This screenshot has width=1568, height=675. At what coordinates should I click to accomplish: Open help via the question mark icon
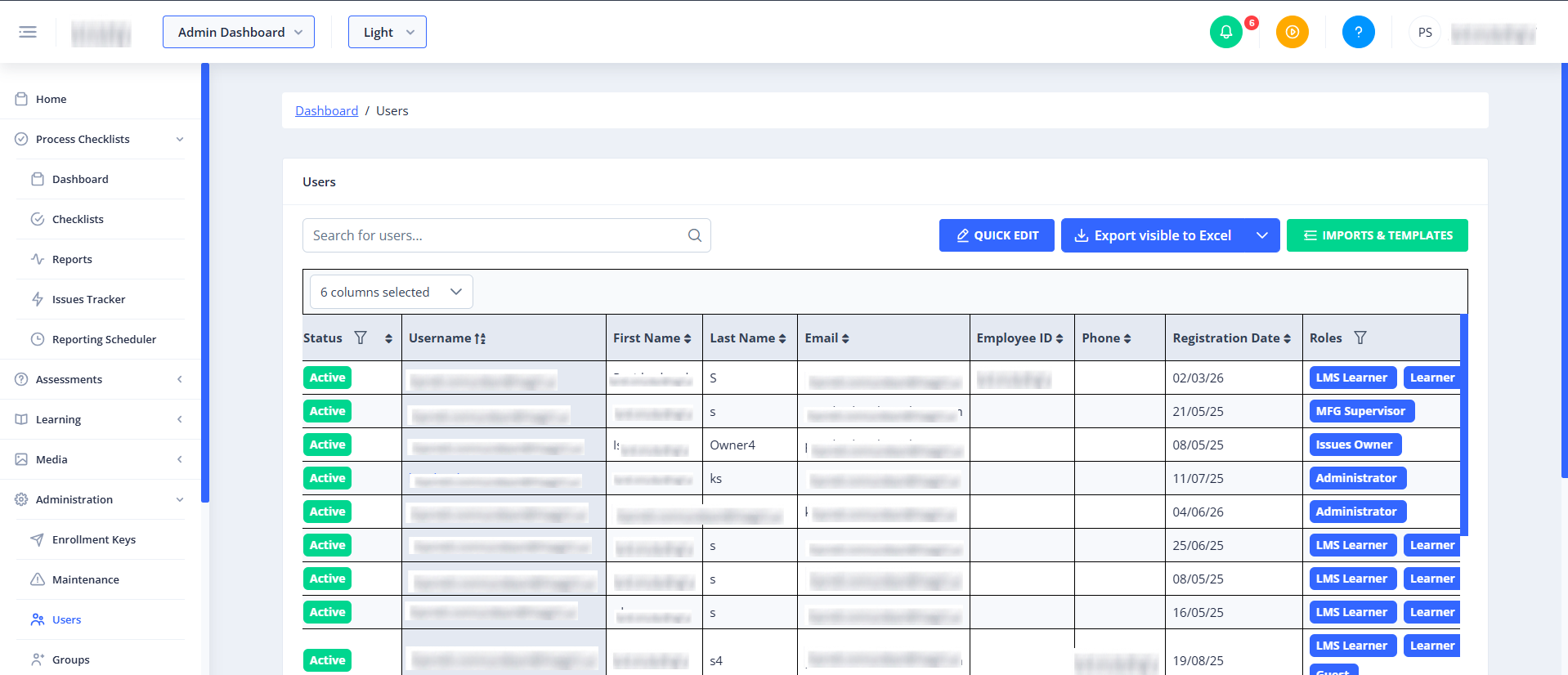1358,32
